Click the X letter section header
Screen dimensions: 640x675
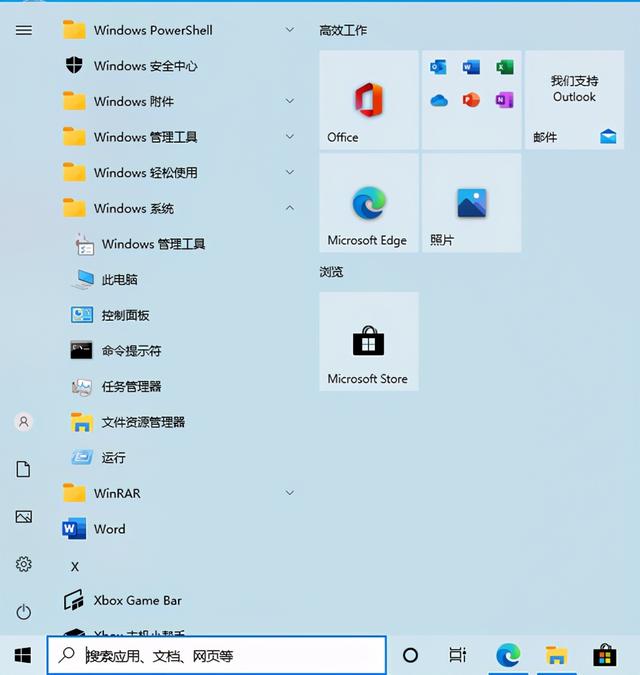pos(75,567)
